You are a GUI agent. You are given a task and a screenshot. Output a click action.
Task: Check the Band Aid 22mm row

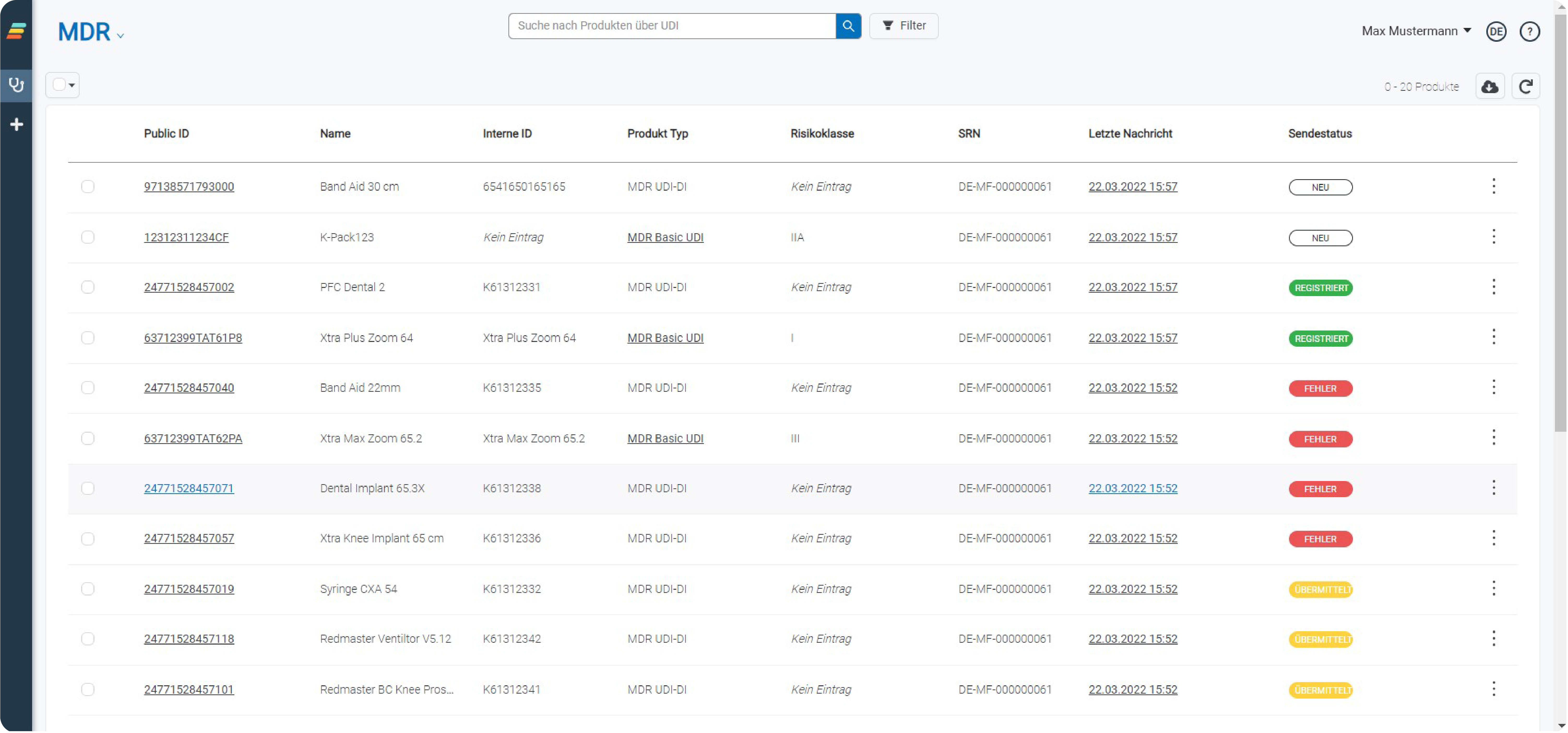point(88,387)
